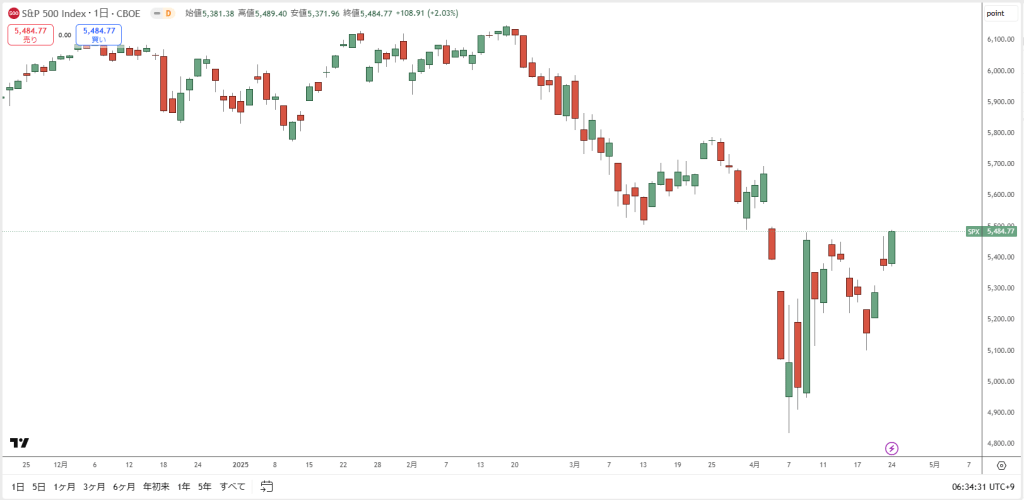The width and height of the screenshot is (1024, 500).
Task: Select the 年初来 time range
Action: click(157, 486)
